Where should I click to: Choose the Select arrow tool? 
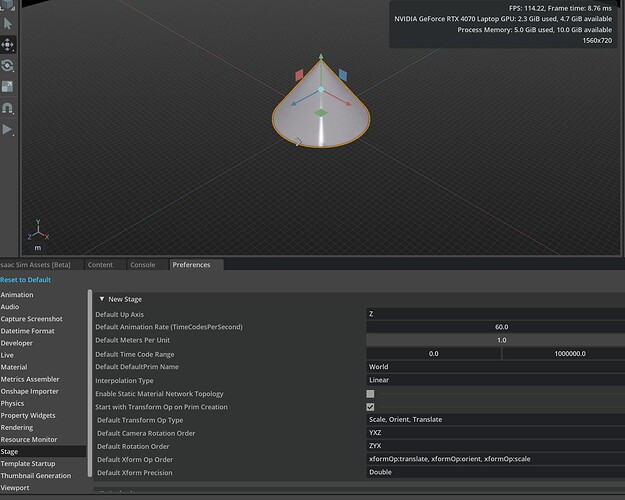(8, 24)
